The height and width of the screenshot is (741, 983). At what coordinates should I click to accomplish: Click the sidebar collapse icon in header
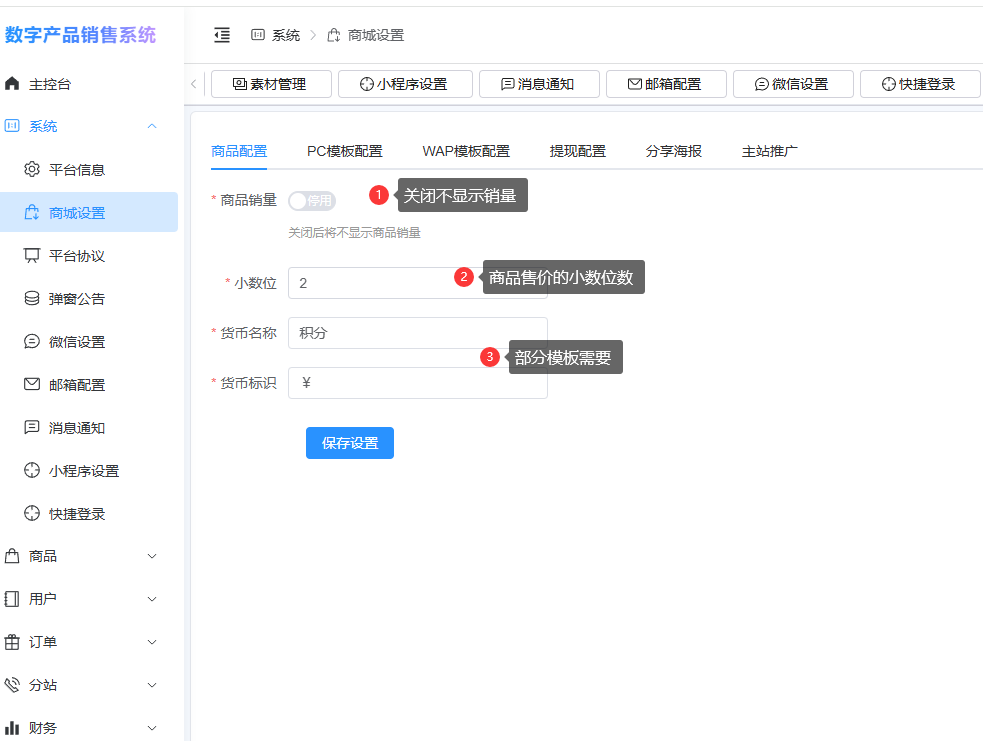(222, 35)
